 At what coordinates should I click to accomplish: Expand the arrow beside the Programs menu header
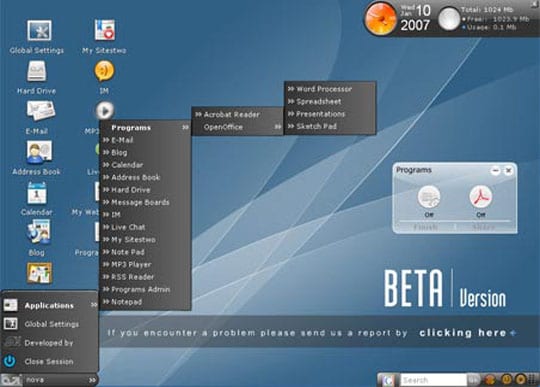pyautogui.click(x=186, y=127)
